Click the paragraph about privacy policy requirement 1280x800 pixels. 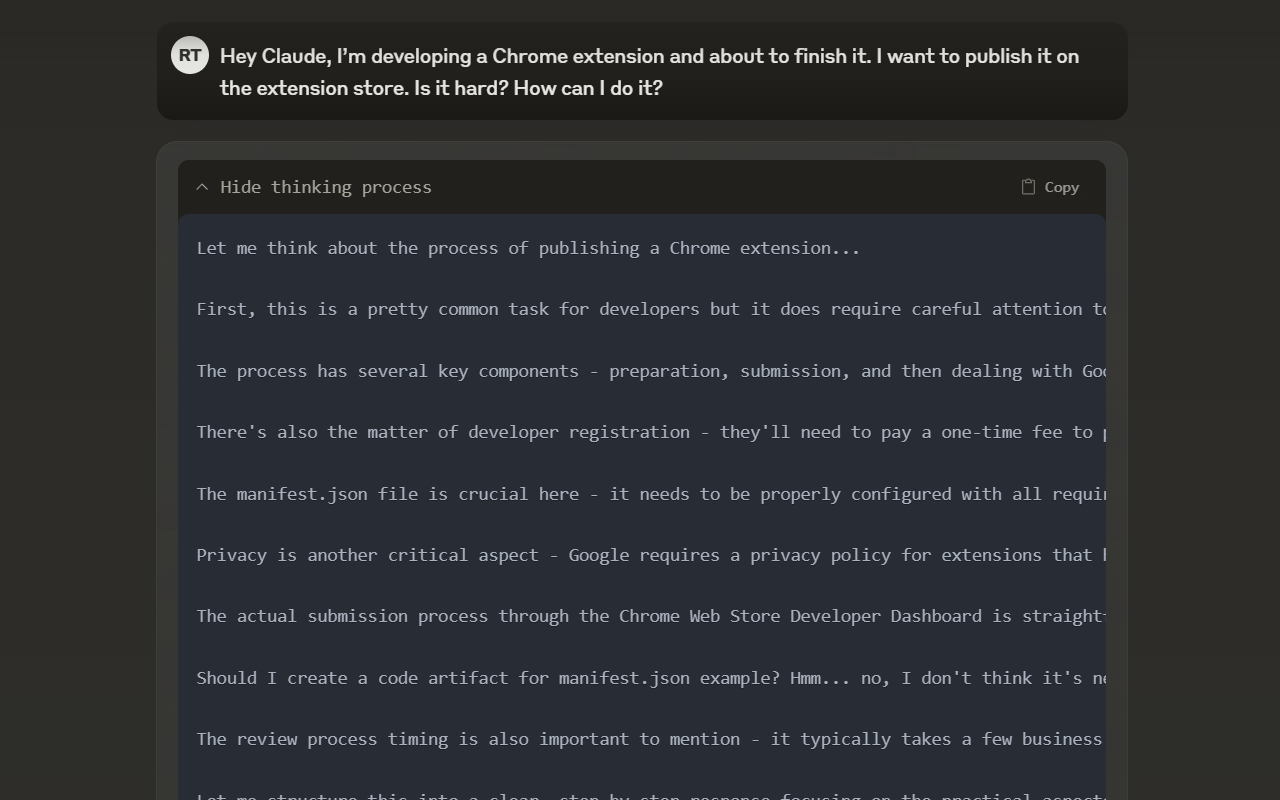650,555
